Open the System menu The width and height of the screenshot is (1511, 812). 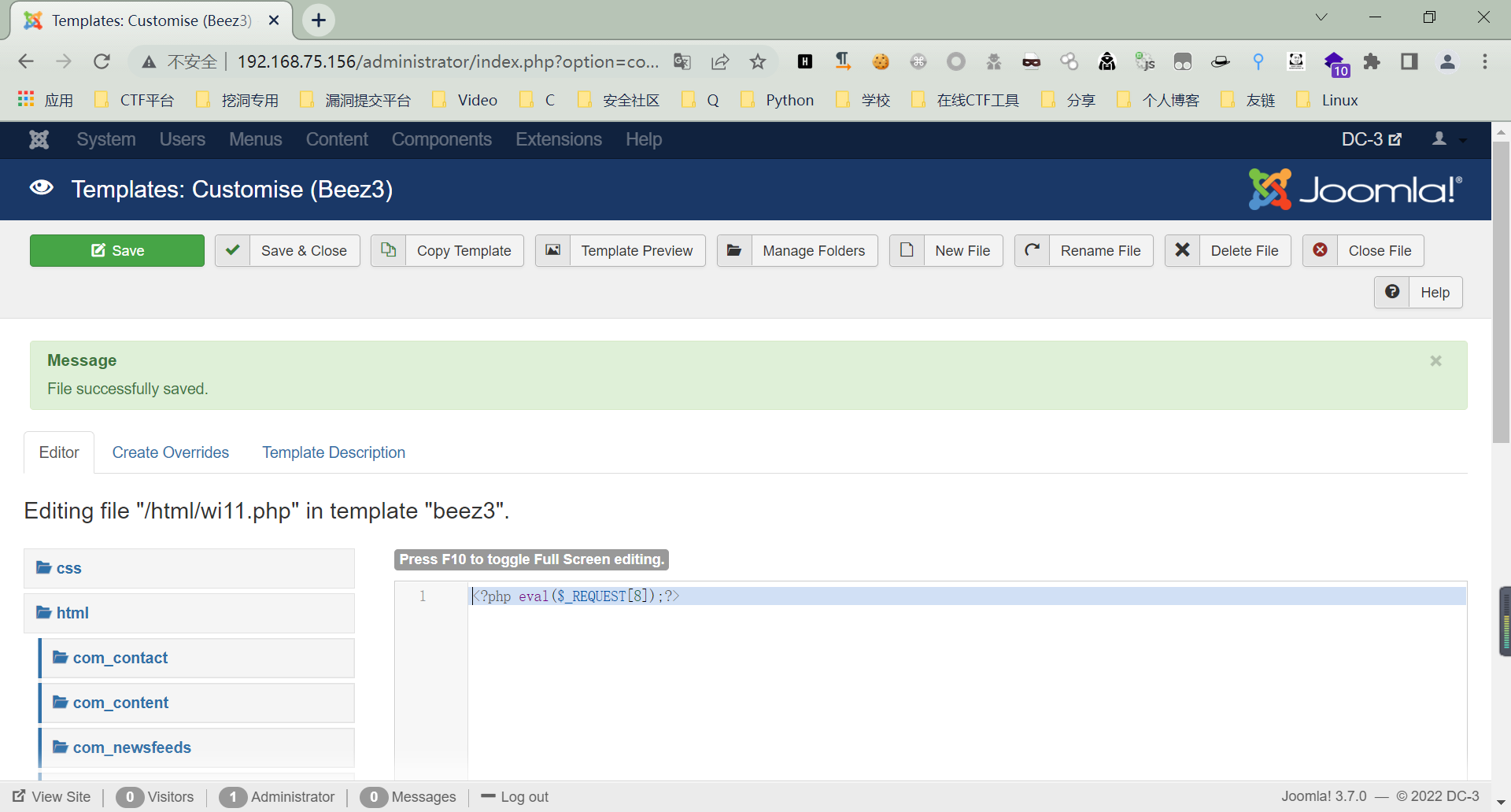106,139
